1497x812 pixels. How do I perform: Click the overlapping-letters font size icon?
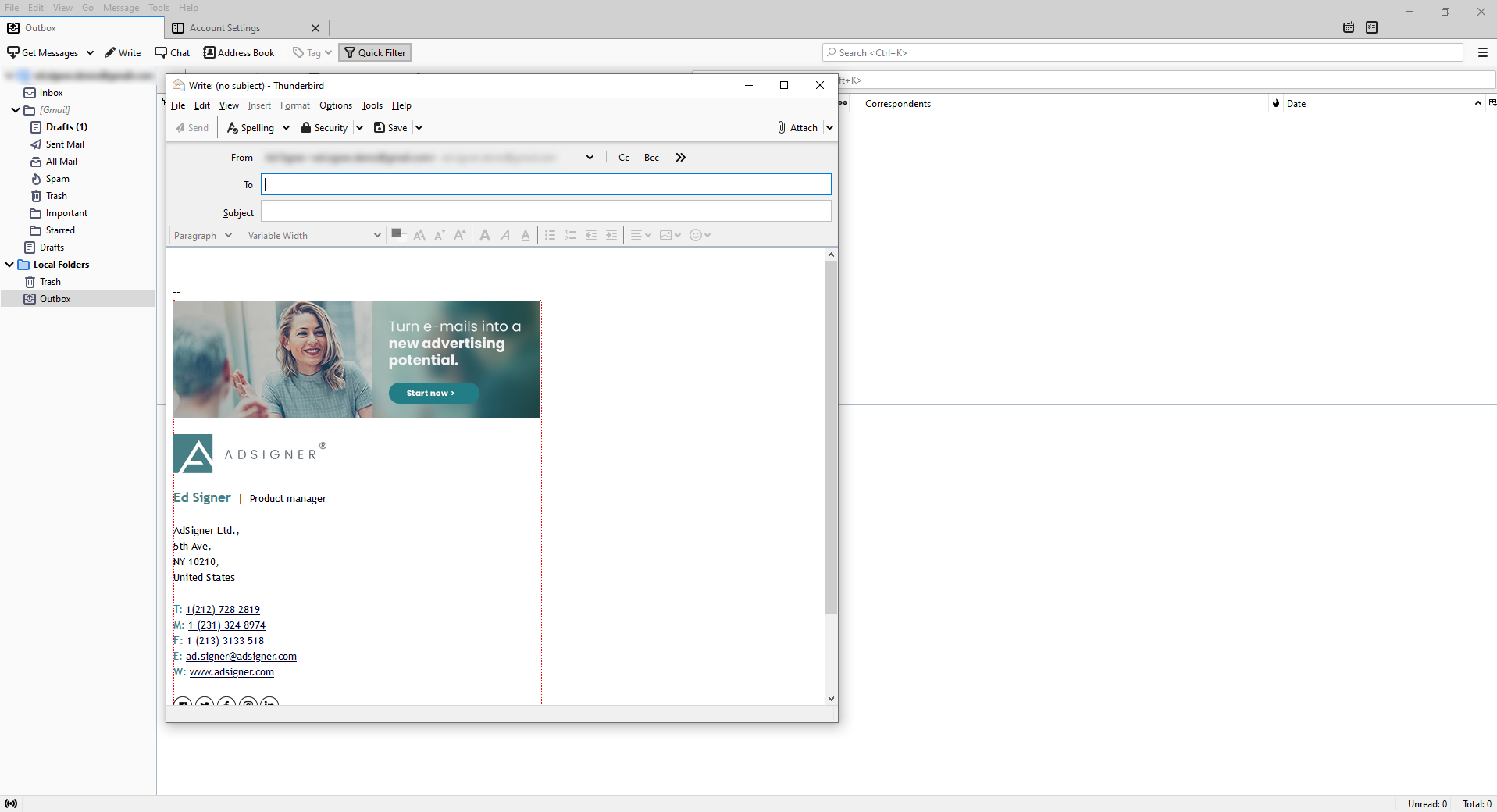pos(419,235)
